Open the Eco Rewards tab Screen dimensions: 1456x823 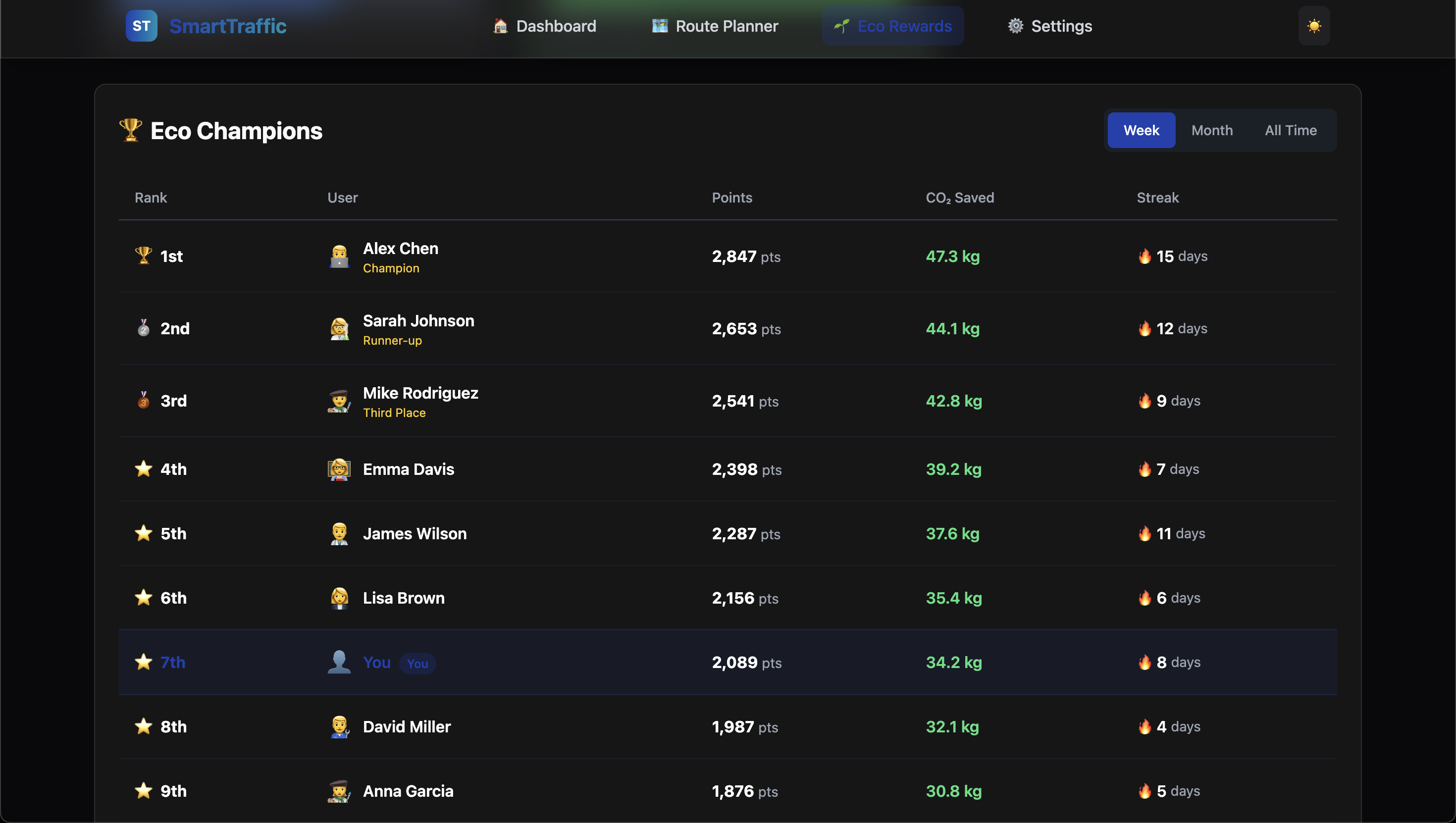coord(892,26)
